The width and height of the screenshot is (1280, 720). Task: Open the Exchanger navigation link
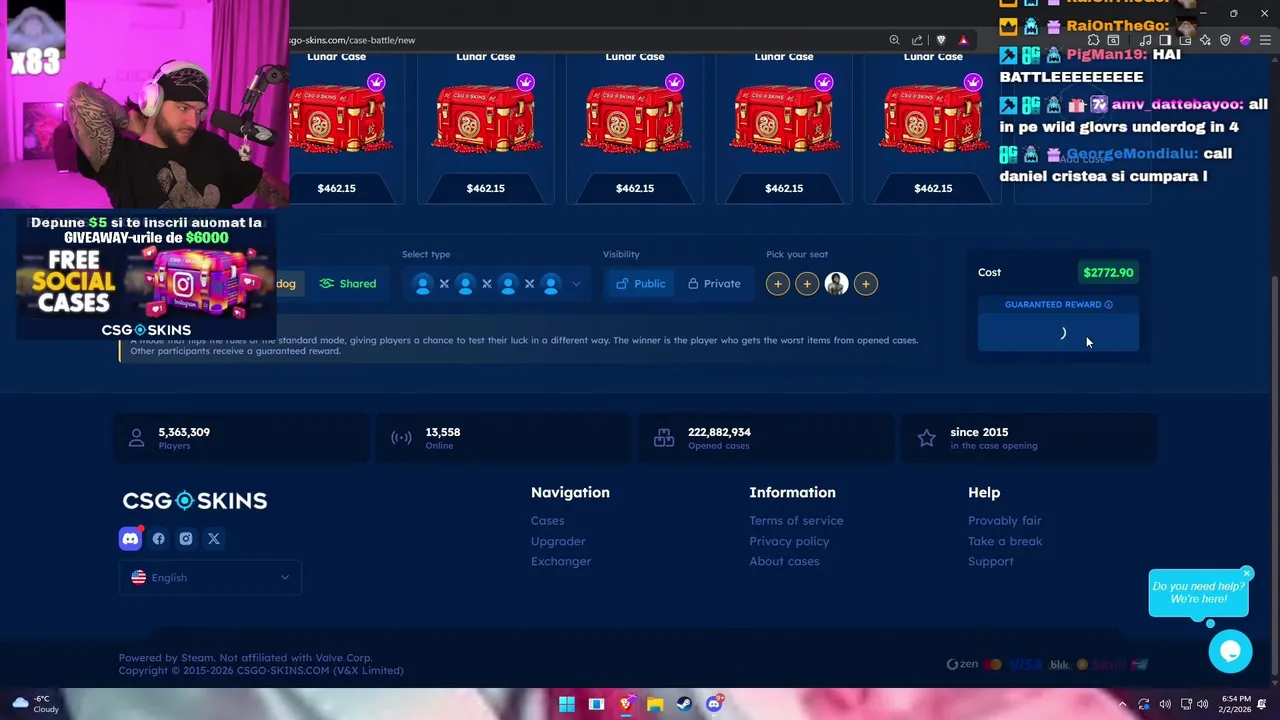(561, 561)
